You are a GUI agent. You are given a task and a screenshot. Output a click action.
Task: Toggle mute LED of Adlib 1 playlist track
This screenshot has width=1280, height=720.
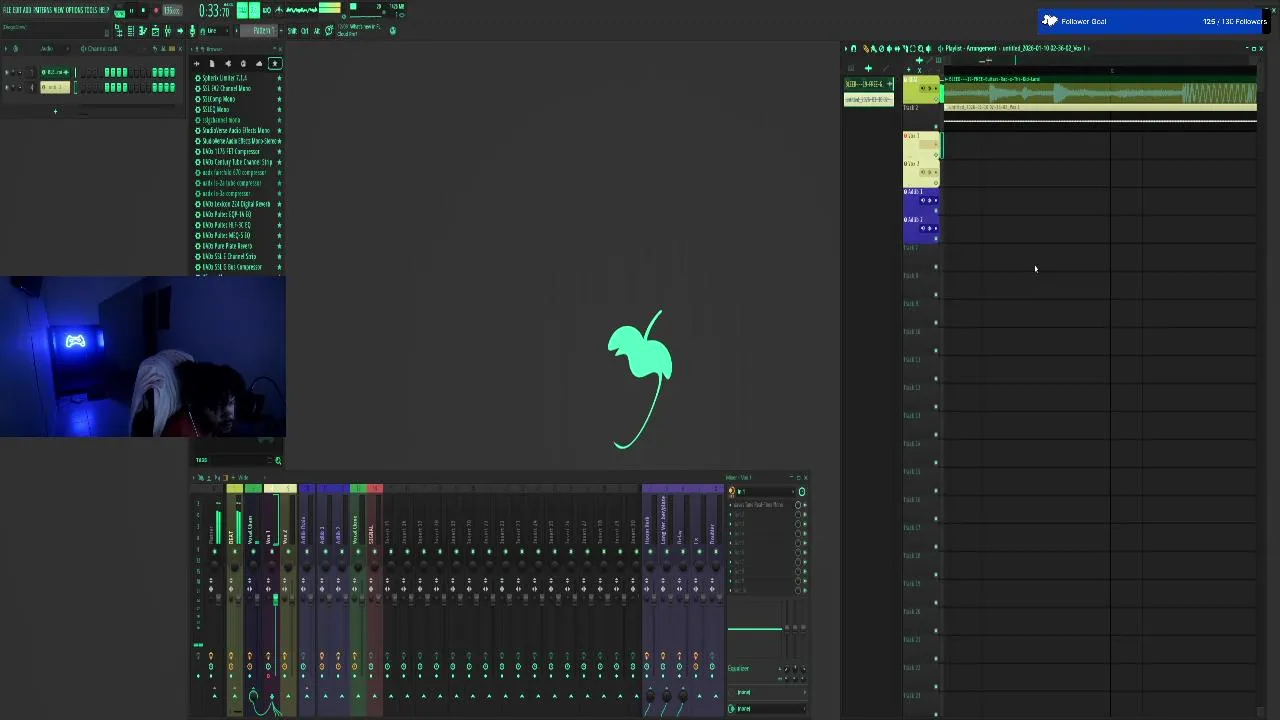[x=936, y=211]
